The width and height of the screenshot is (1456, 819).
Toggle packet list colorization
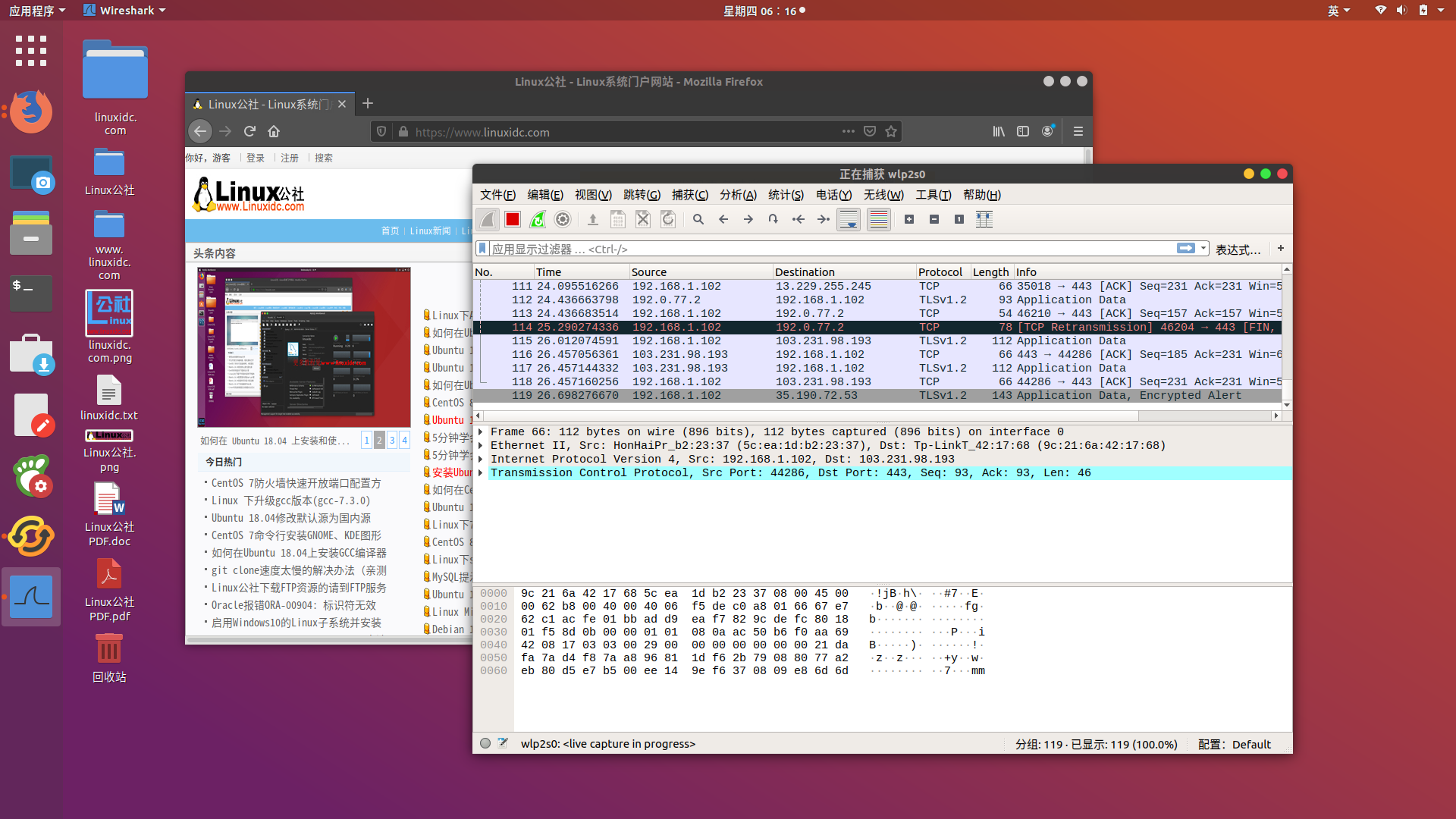point(878,219)
